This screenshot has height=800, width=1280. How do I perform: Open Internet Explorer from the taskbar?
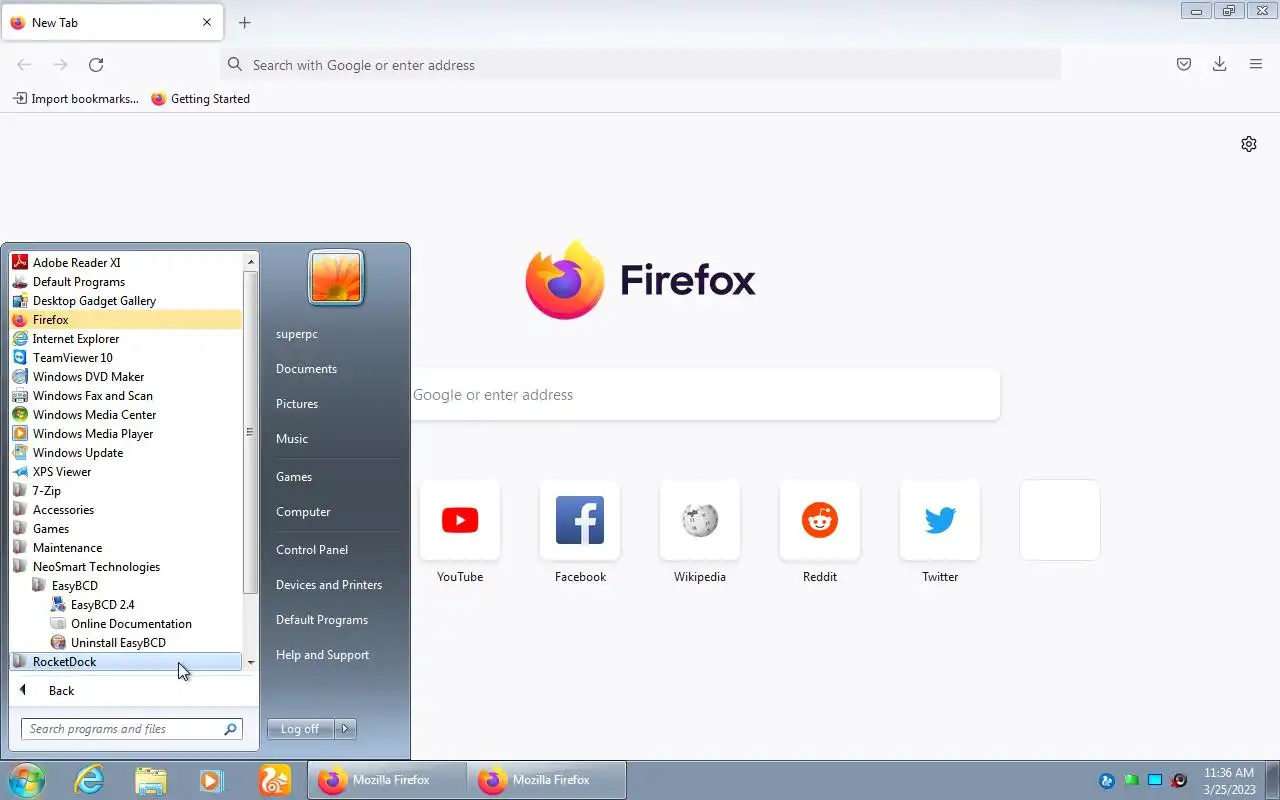click(89, 780)
